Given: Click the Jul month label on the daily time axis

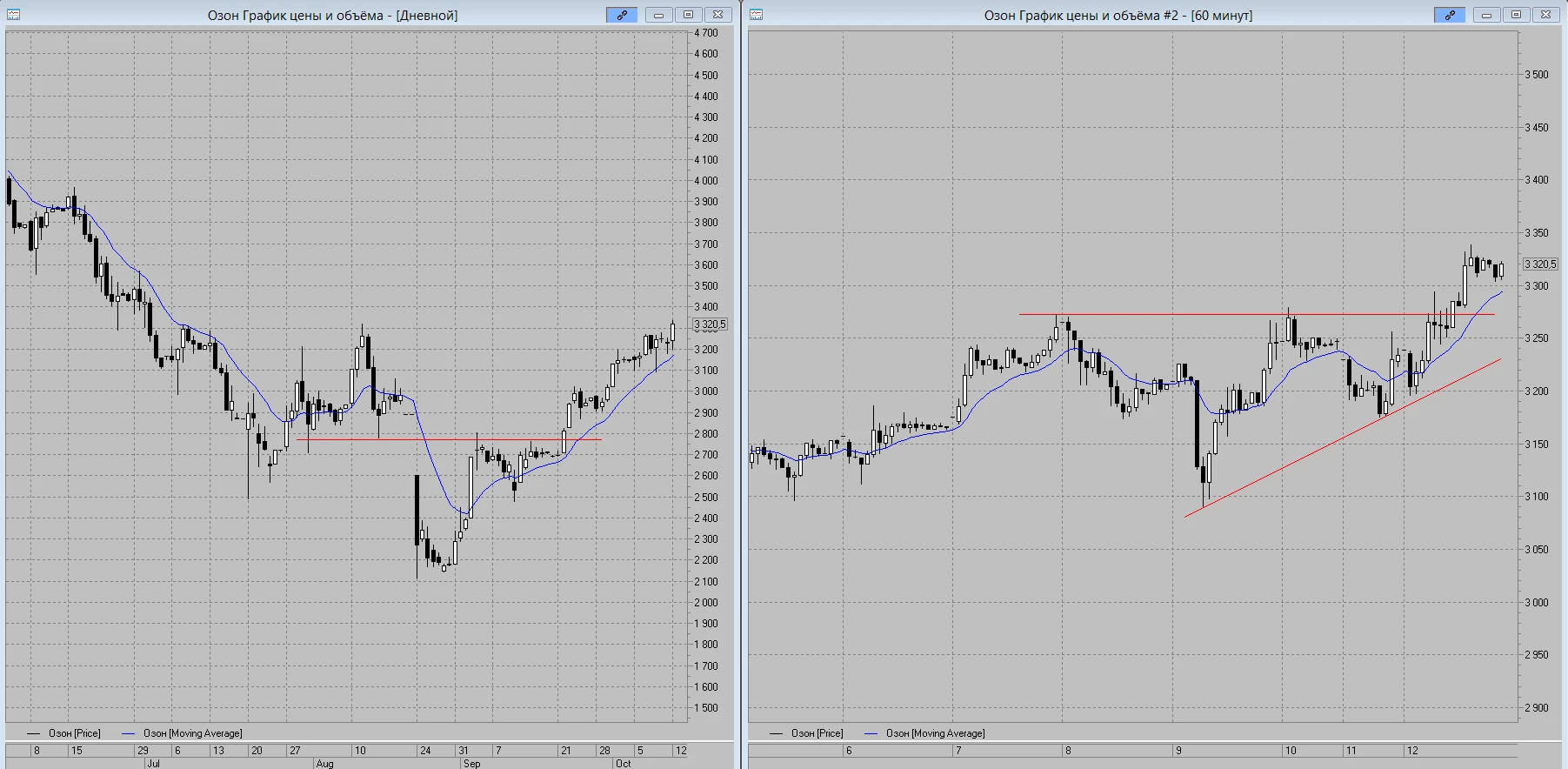Looking at the screenshot, I should point(153,764).
